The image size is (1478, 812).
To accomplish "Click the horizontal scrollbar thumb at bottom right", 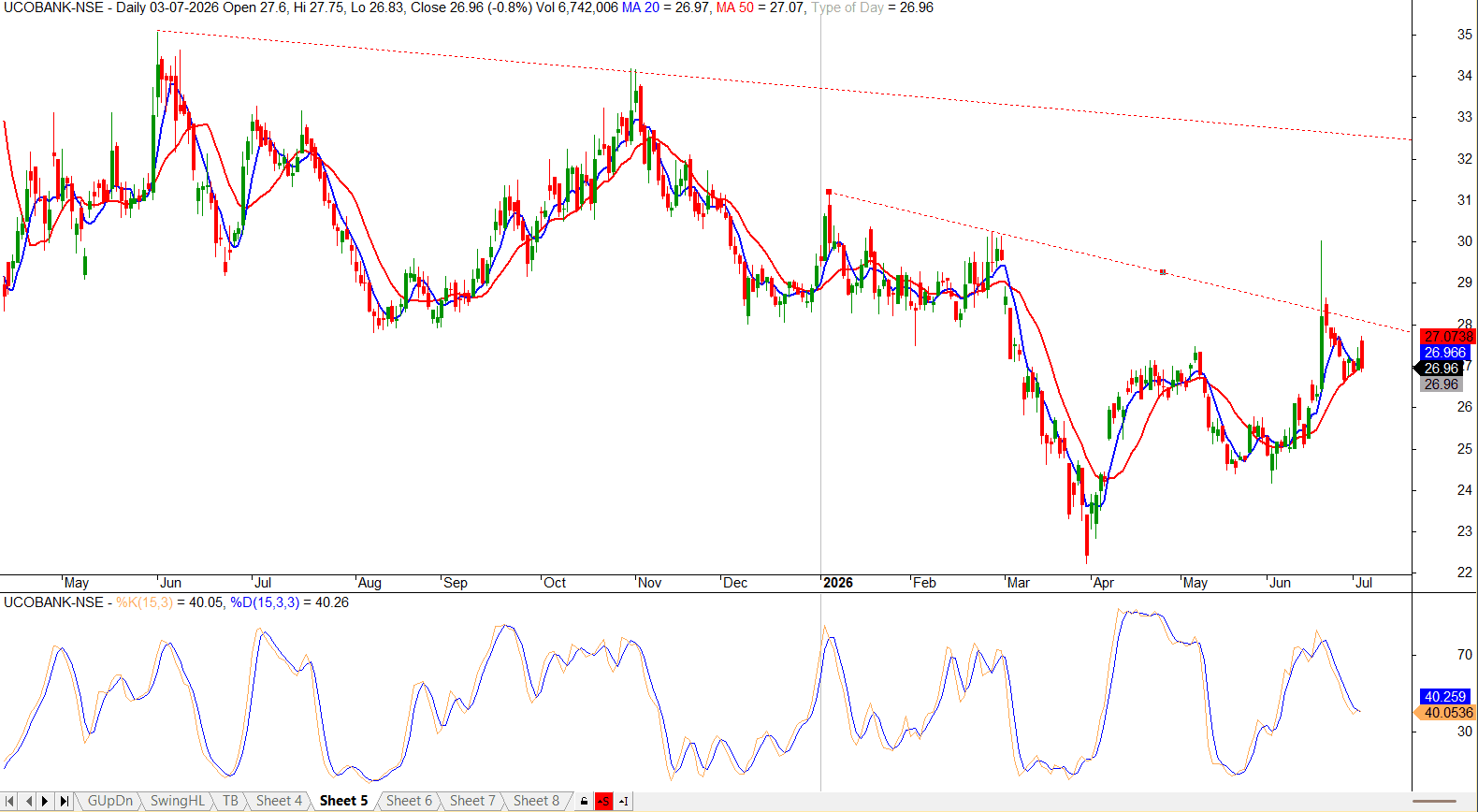I will pyautogui.click(x=1434, y=802).
